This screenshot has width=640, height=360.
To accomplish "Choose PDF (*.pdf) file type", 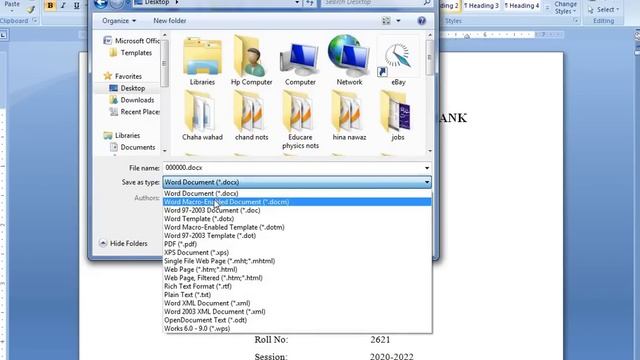I will (x=297, y=244).
